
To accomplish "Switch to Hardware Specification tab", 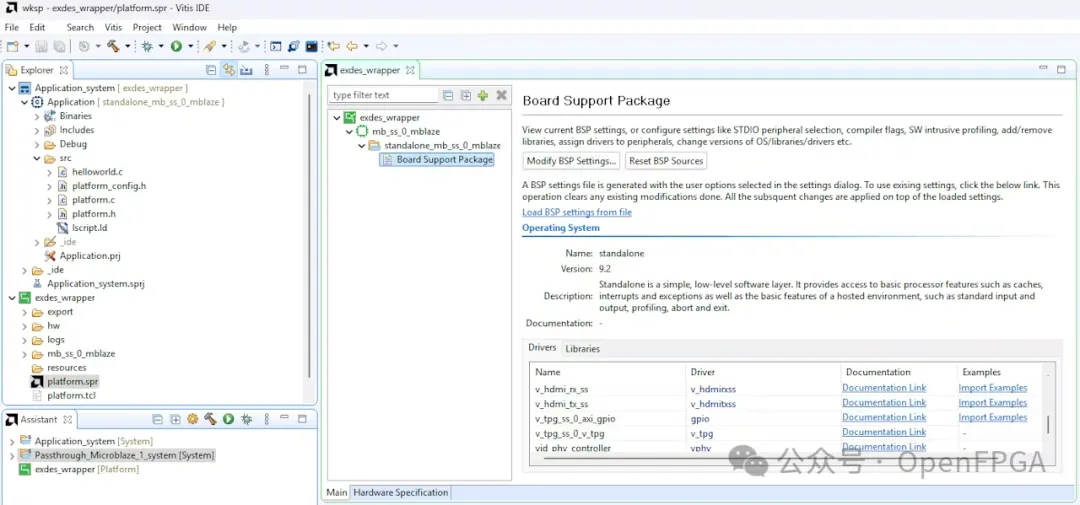I will pos(400,493).
